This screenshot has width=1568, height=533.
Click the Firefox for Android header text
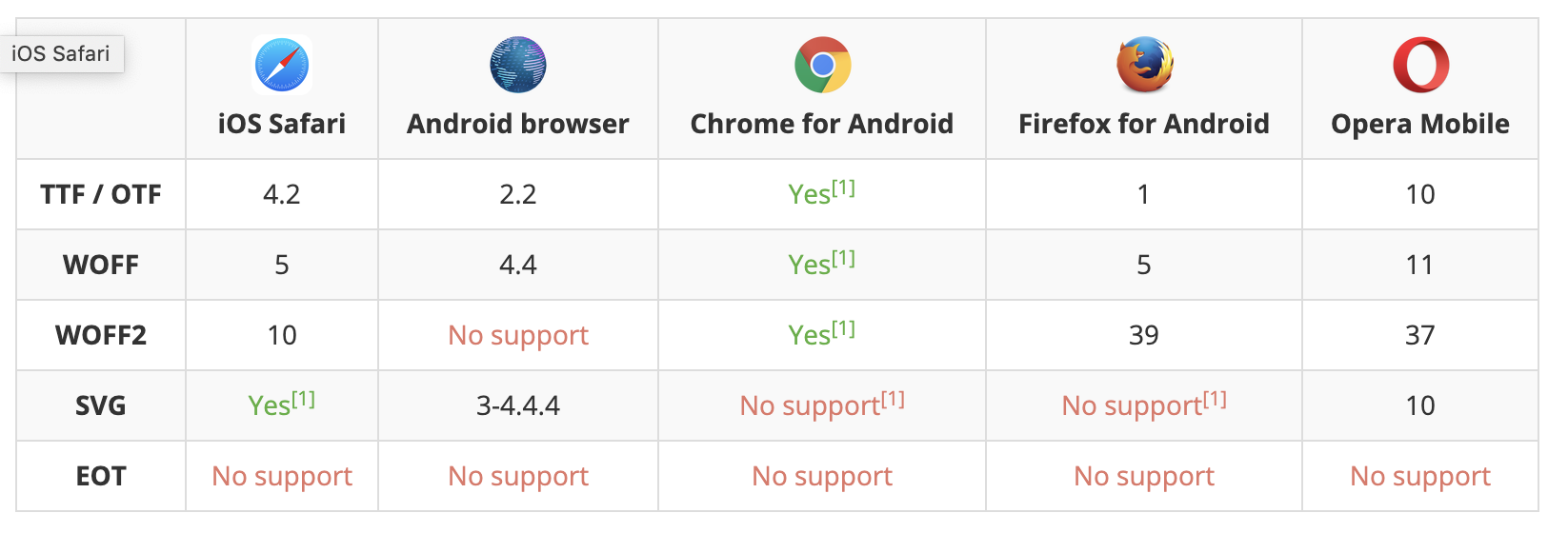[x=1144, y=124]
